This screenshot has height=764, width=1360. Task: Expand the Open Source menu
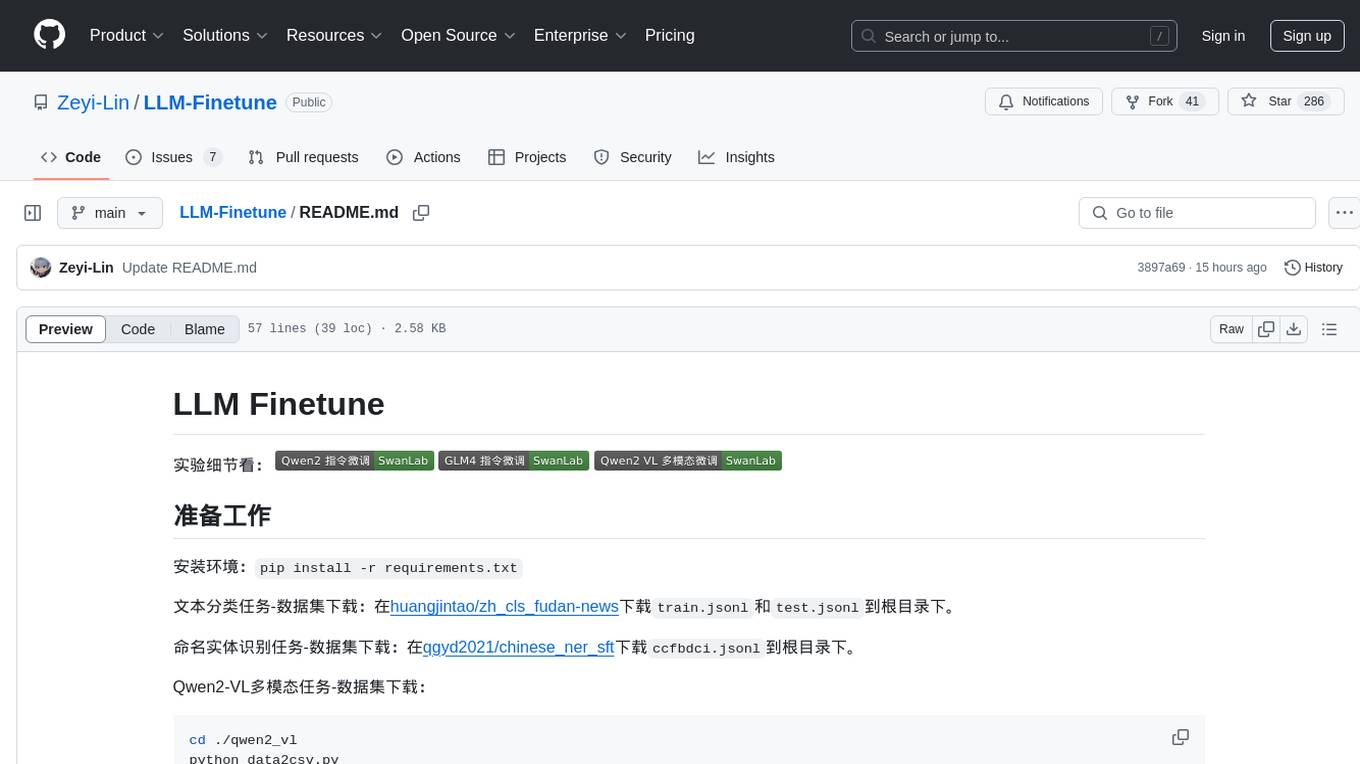[458, 35]
